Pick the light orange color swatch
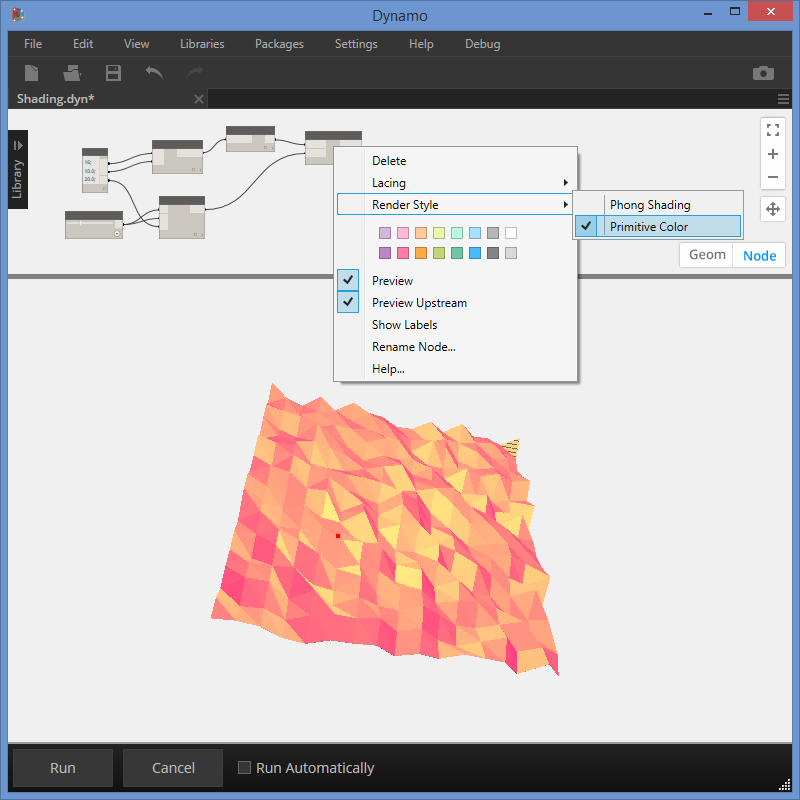 pyautogui.click(x=421, y=233)
